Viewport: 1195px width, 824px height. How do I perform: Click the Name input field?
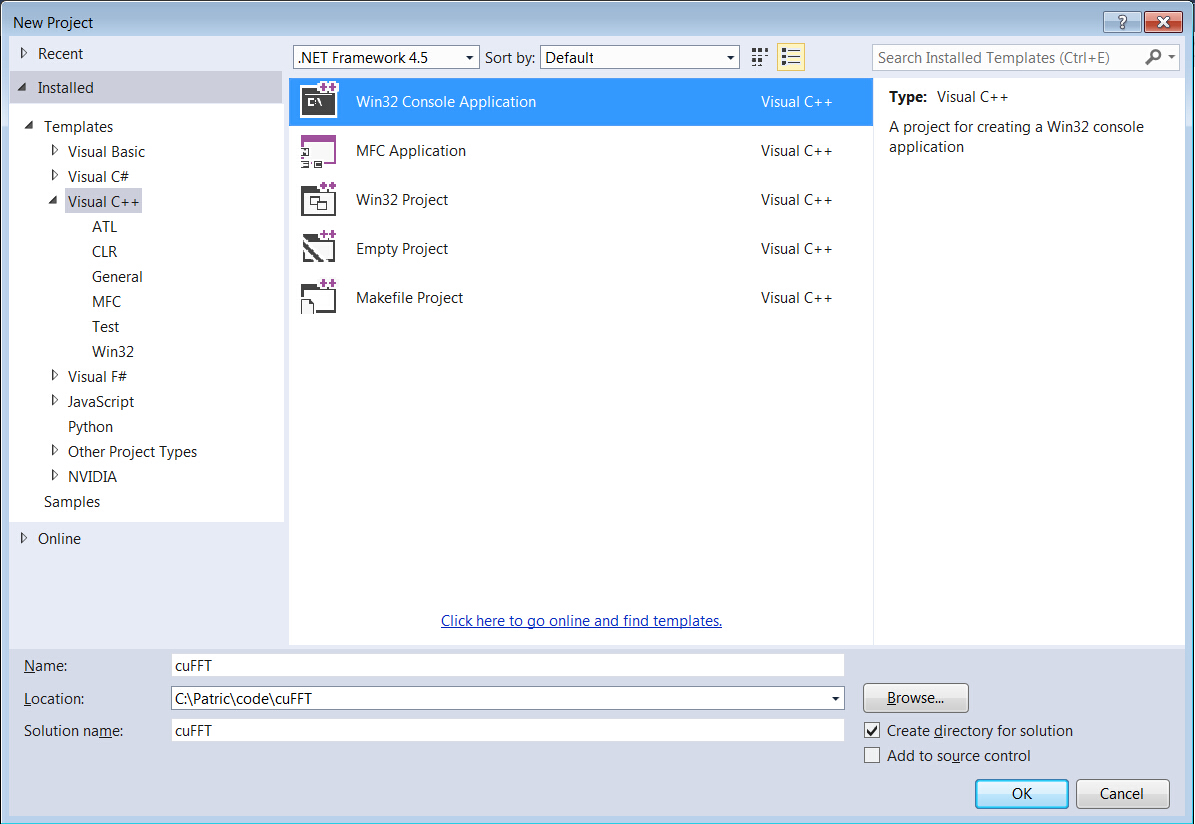508,665
